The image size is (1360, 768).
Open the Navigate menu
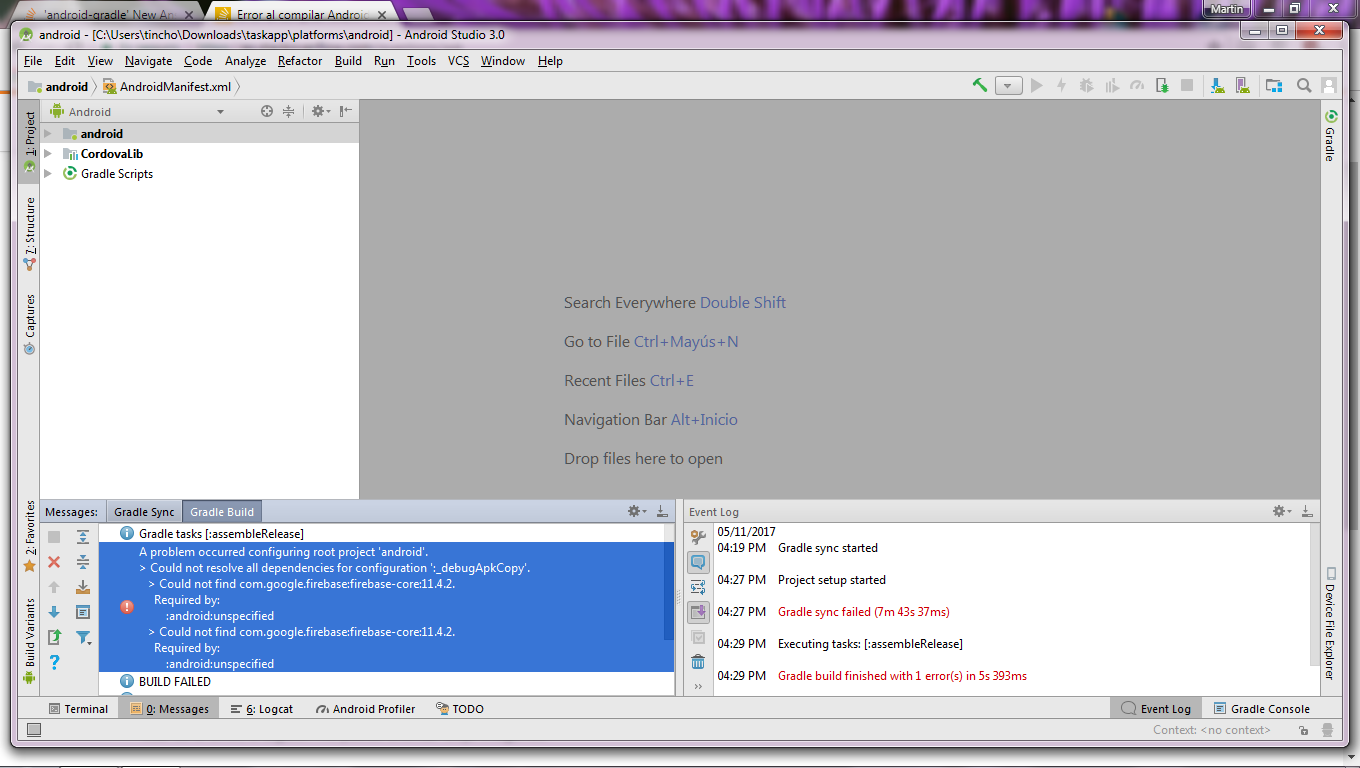(x=148, y=61)
